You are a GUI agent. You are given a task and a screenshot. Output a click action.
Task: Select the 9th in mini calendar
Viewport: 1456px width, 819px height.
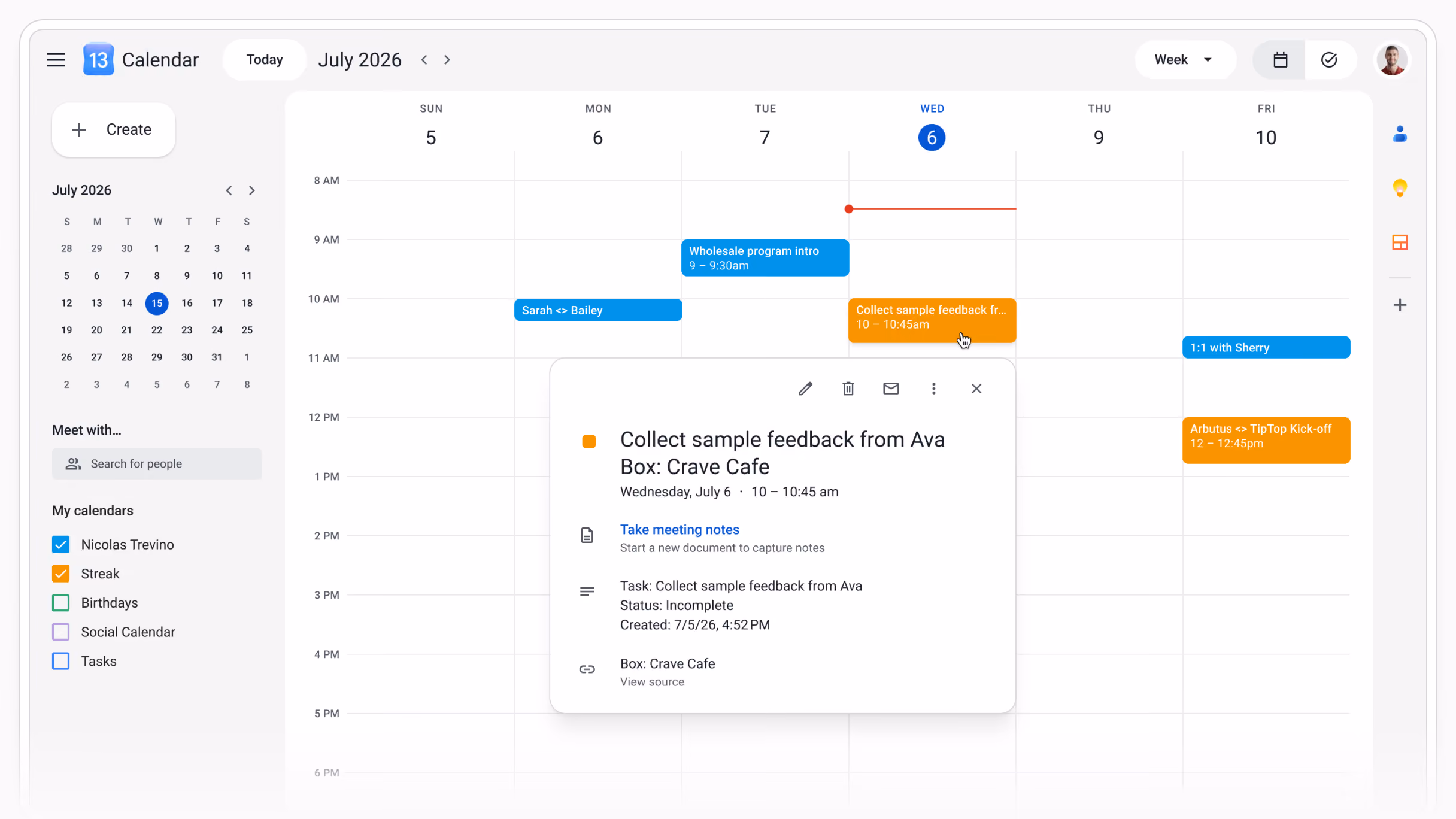[187, 276]
